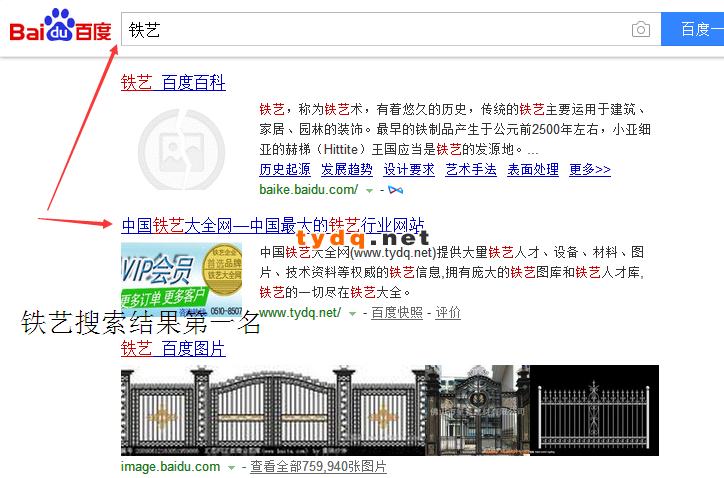Open the 历史起源 sublink
724x478 pixels.
coord(285,169)
